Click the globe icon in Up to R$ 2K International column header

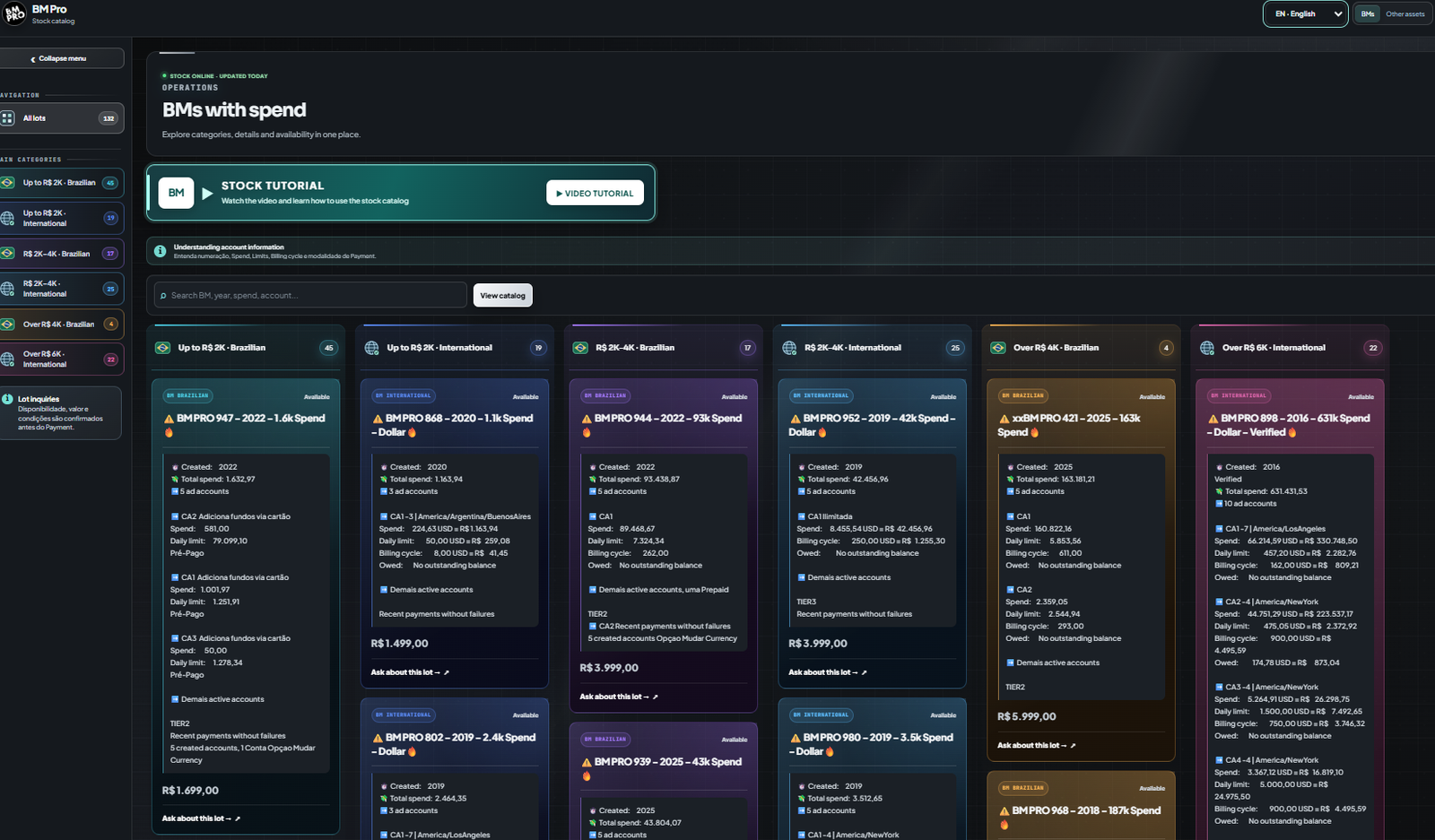click(x=372, y=348)
